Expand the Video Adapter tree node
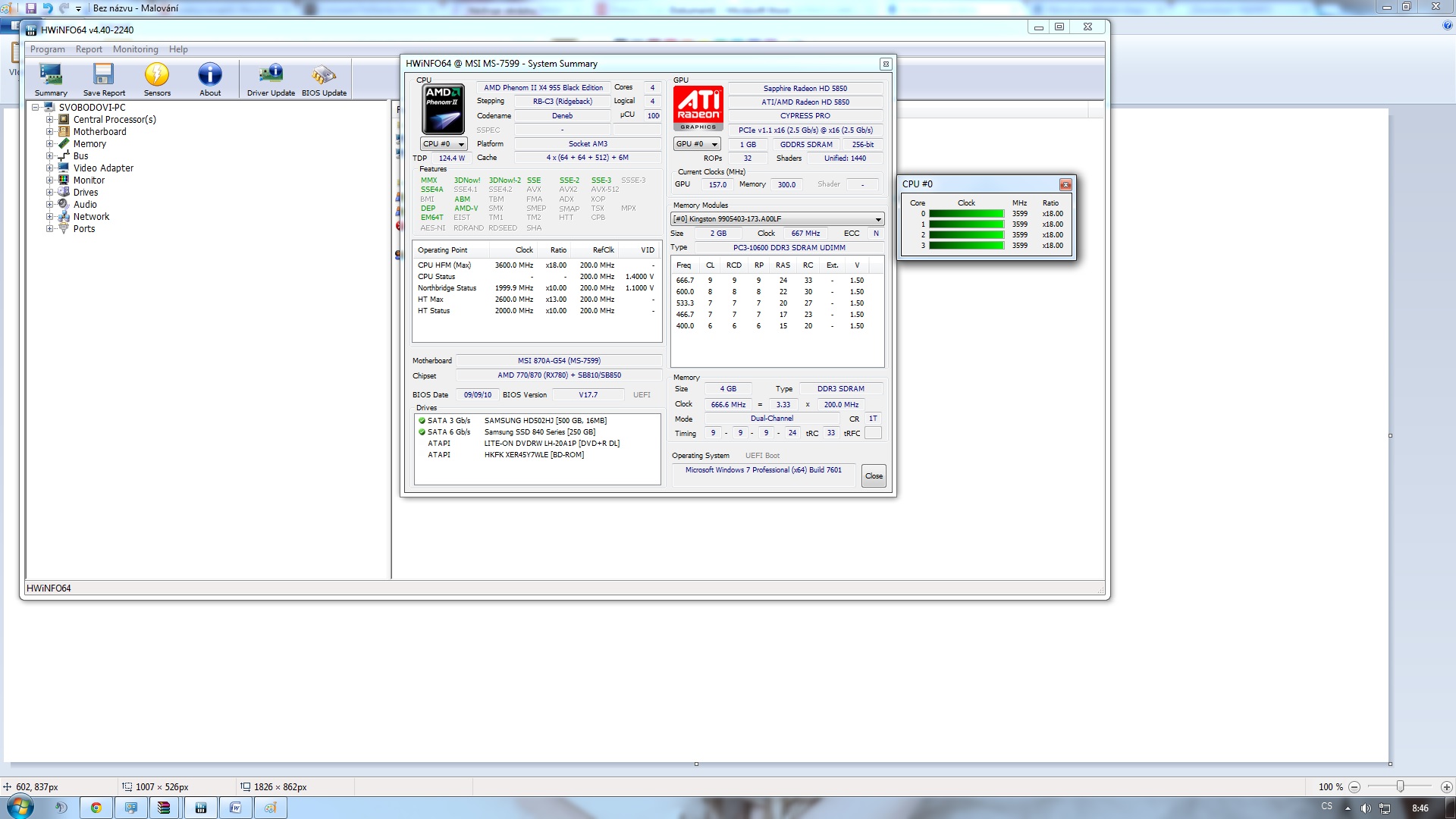 point(49,168)
